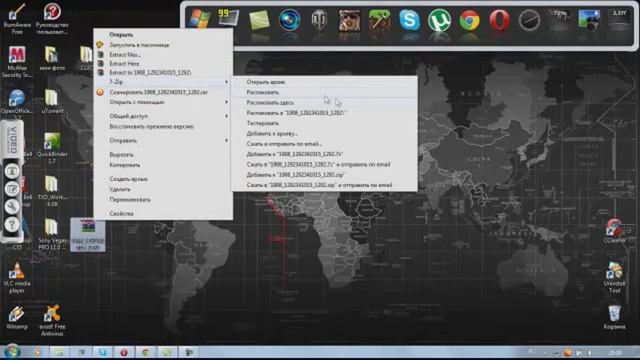Click the 2,33T disk indicator in dock

[619, 19]
